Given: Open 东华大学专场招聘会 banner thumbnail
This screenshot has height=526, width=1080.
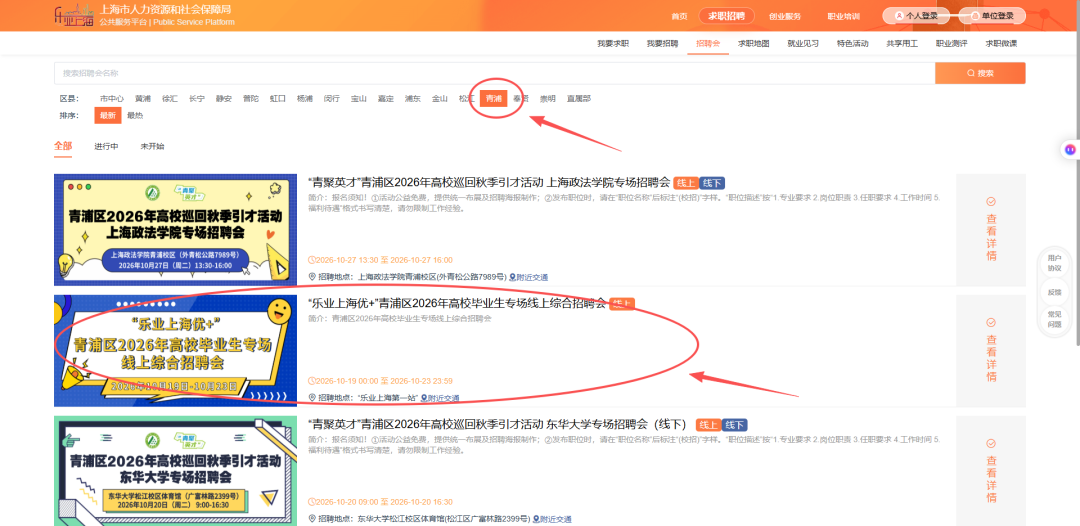Looking at the screenshot, I should 176,471.
